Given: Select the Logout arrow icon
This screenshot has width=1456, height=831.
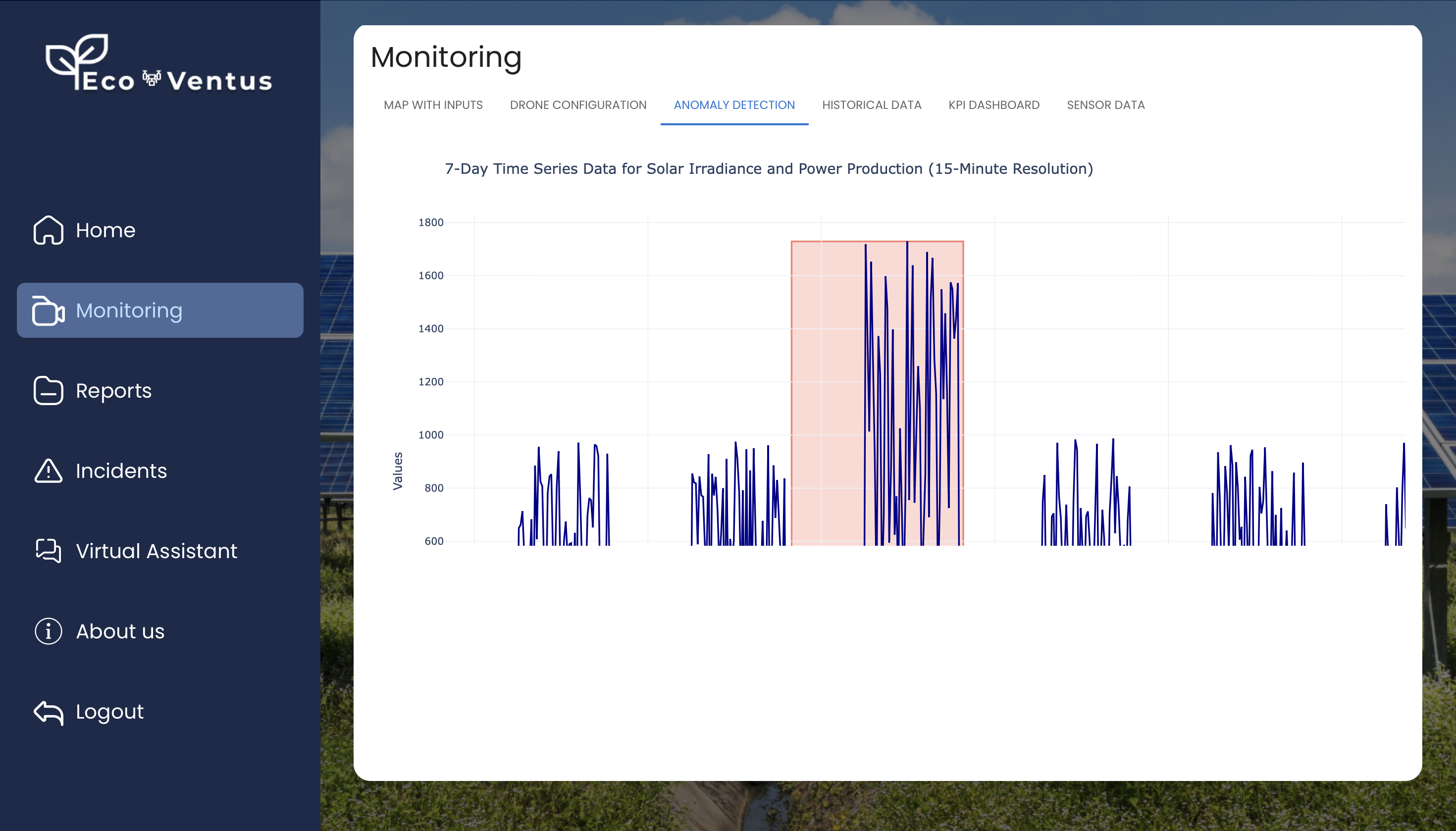Looking at the screenshot, I should click(48, 711).
